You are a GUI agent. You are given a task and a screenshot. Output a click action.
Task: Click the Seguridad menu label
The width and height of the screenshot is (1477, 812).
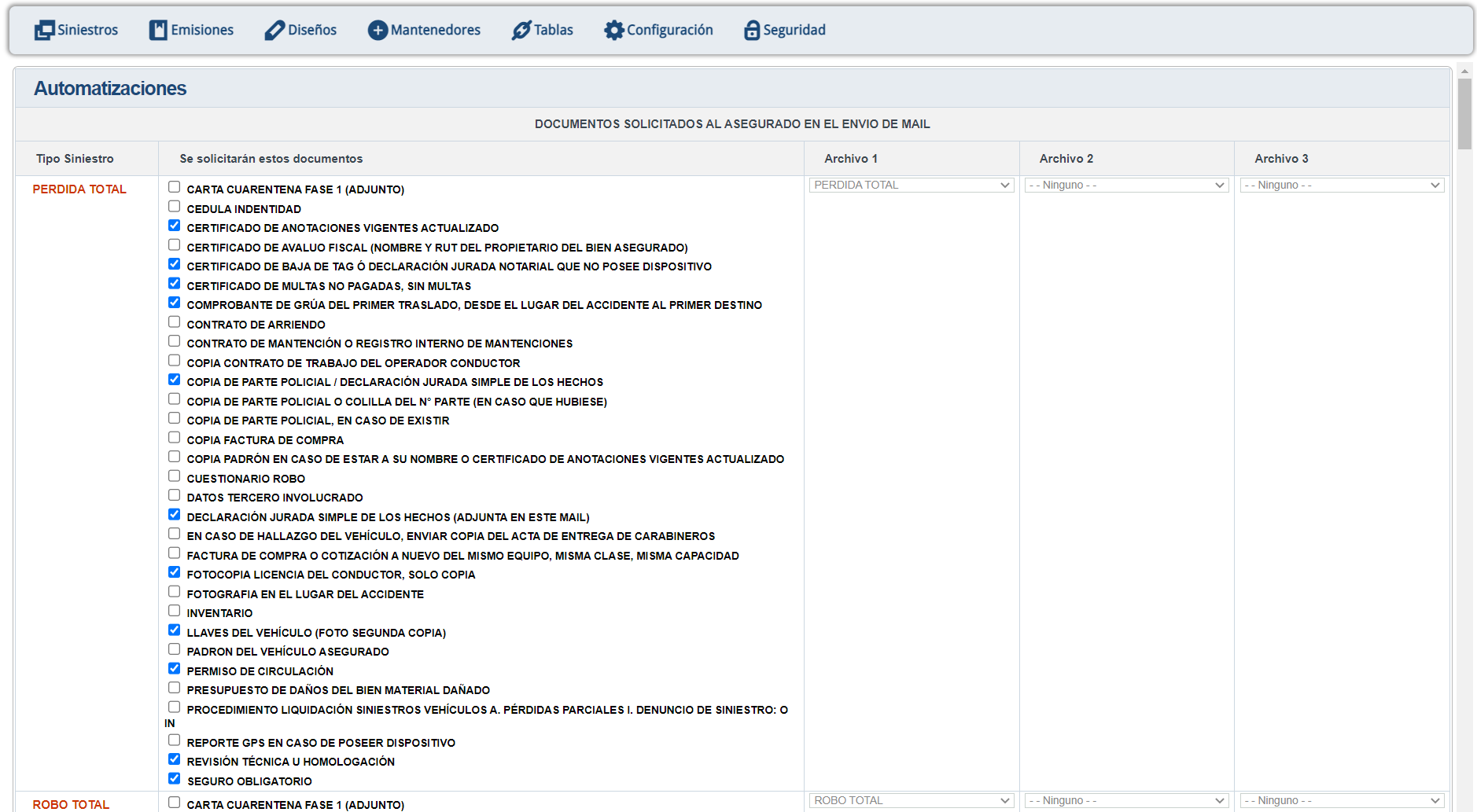(794, 30)
